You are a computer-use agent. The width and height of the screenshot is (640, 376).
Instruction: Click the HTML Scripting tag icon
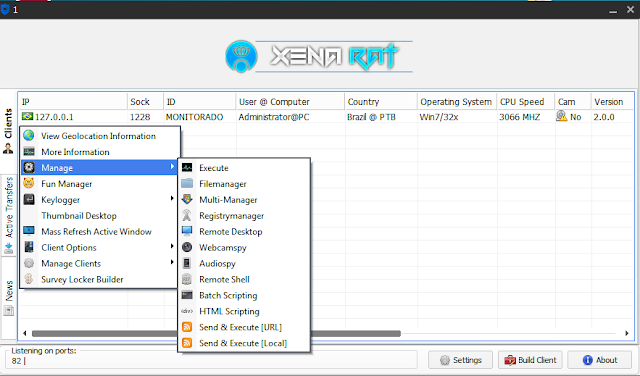tap(187, 311)
